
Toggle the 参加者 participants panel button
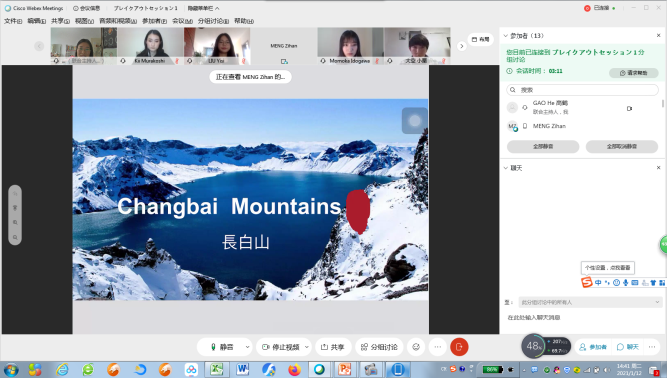point(593,347)
